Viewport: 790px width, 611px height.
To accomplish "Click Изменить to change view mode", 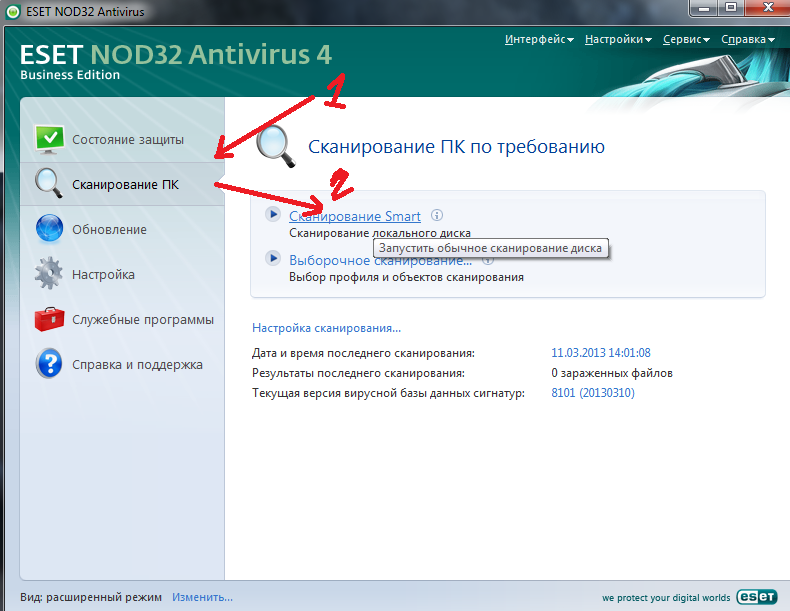I will (203, 597).
